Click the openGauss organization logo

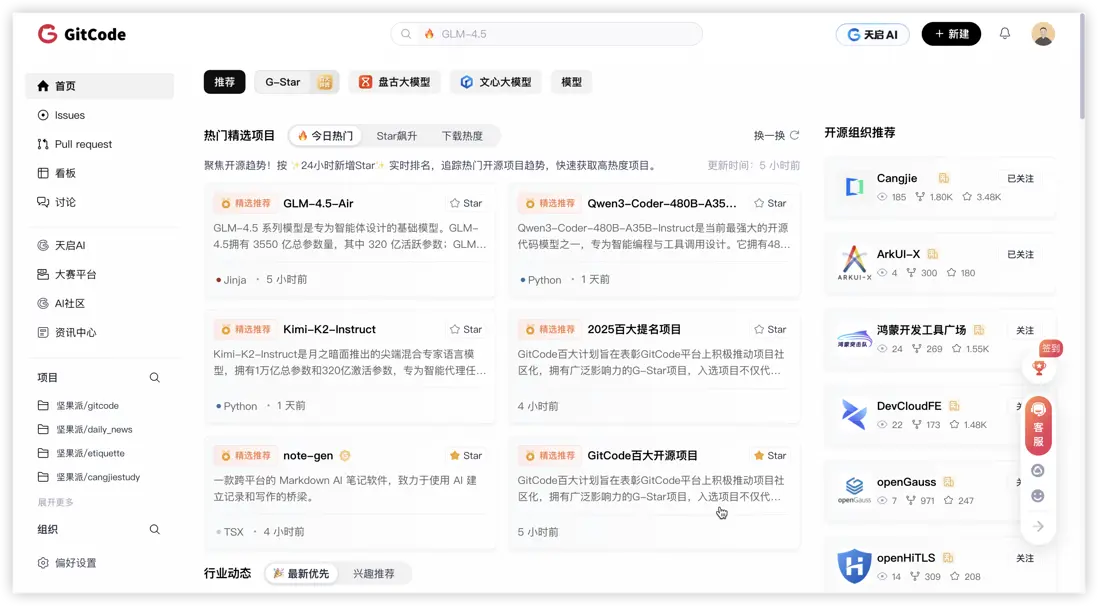[x=854, y=490]
